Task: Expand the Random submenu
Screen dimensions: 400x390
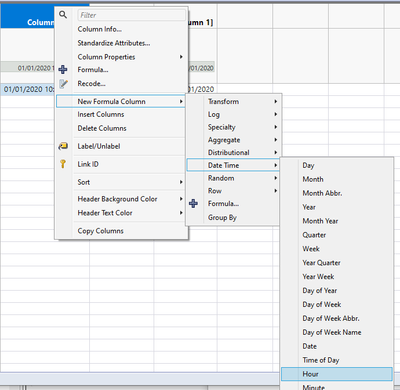Action: click(x=233, y=178)
